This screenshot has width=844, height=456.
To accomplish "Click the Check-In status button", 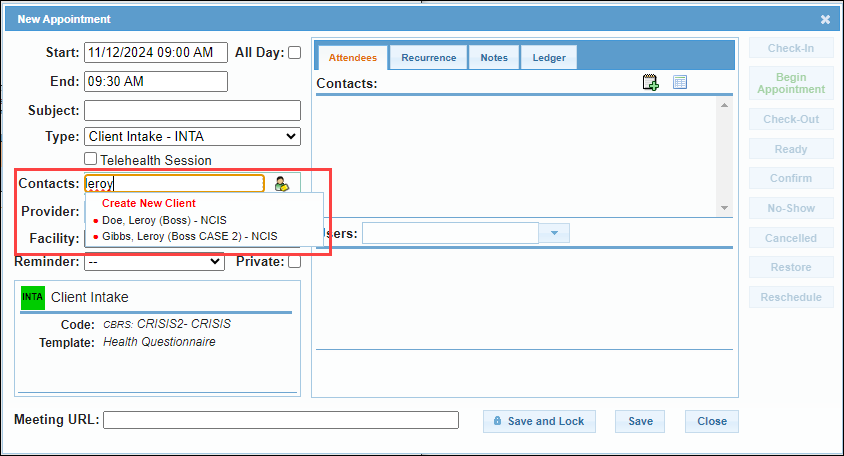I will pos(791,48).
